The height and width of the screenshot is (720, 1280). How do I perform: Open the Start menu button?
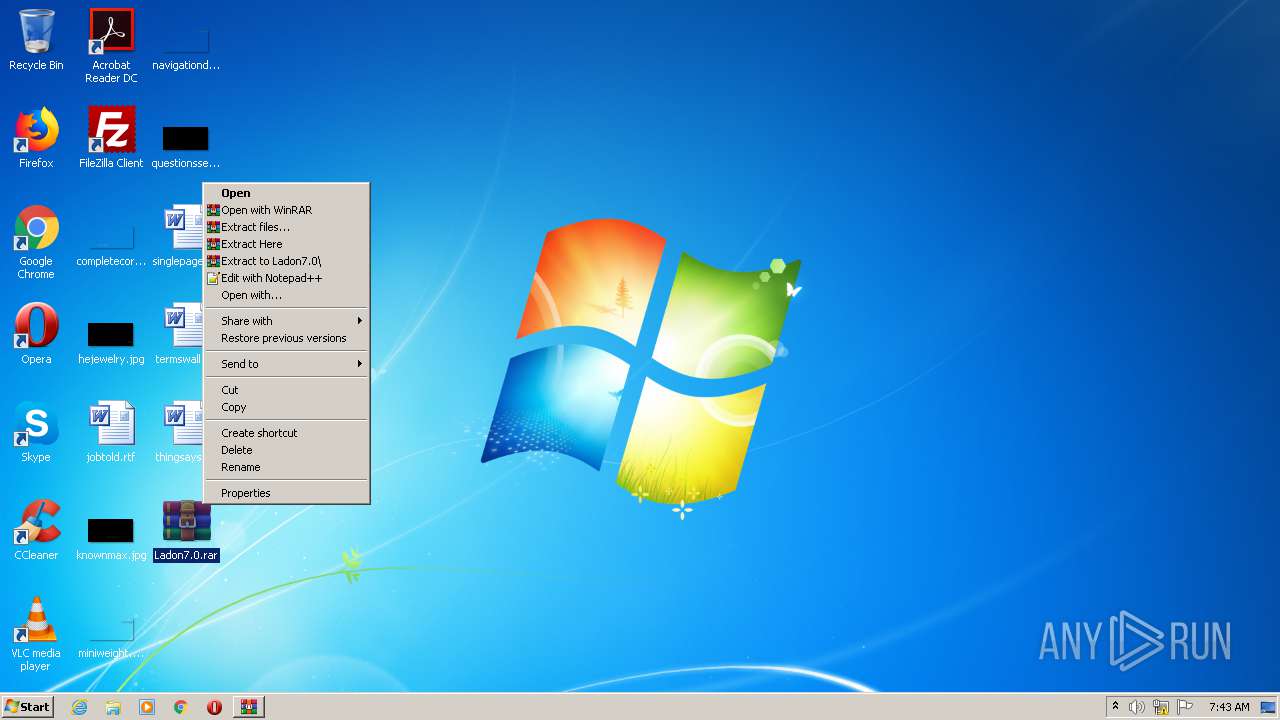(28, 707)
